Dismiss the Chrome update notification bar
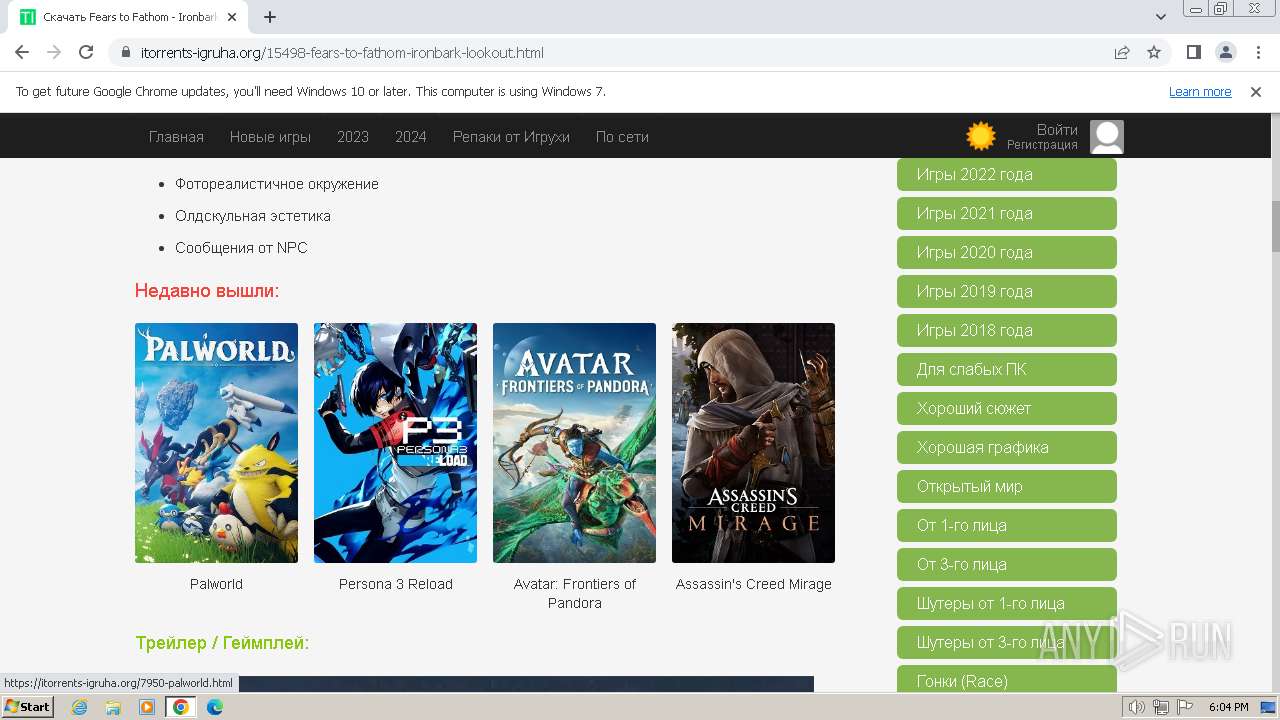 coord(1256,91)
